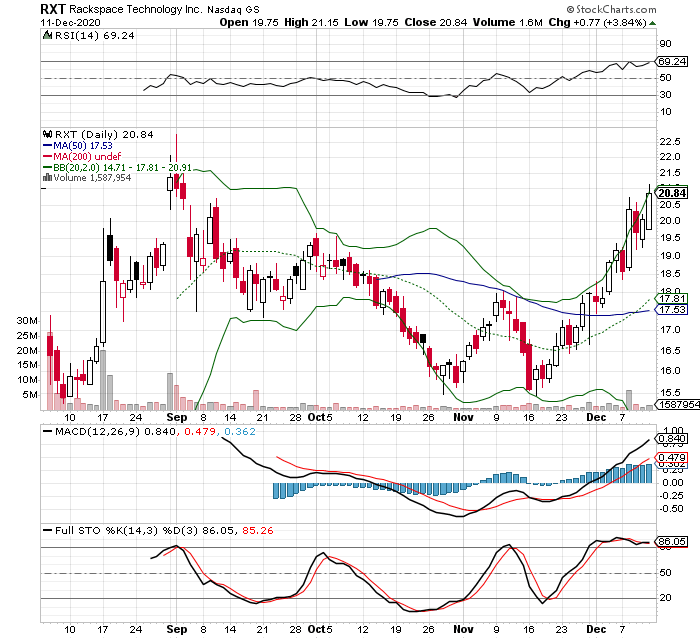Click the Sep label on the price chart axis

point(176,418)
